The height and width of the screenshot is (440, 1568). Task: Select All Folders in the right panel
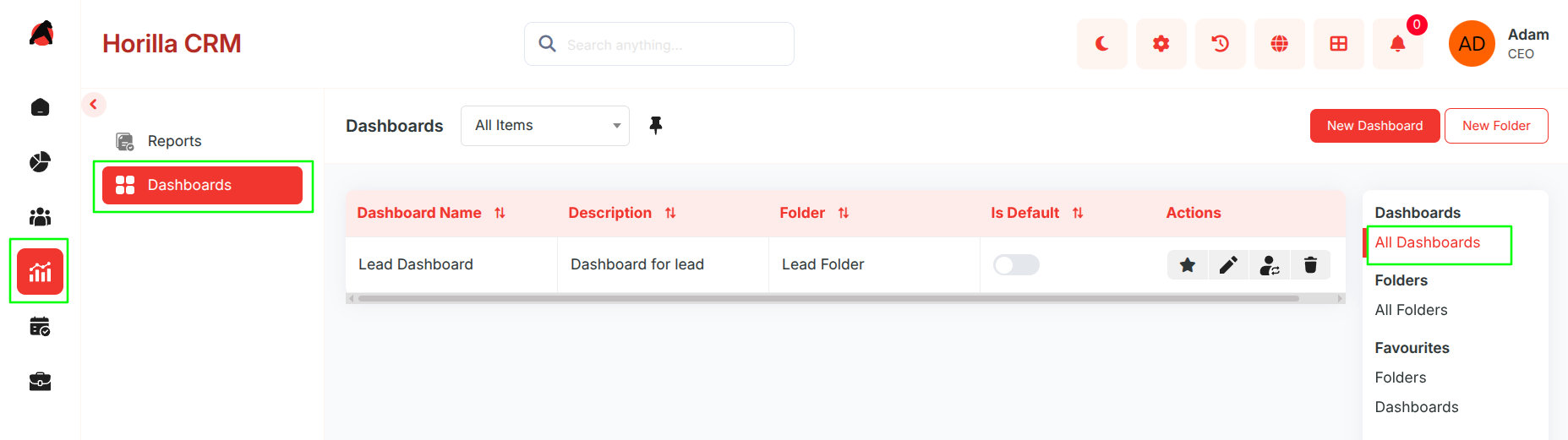(1411, 310)
